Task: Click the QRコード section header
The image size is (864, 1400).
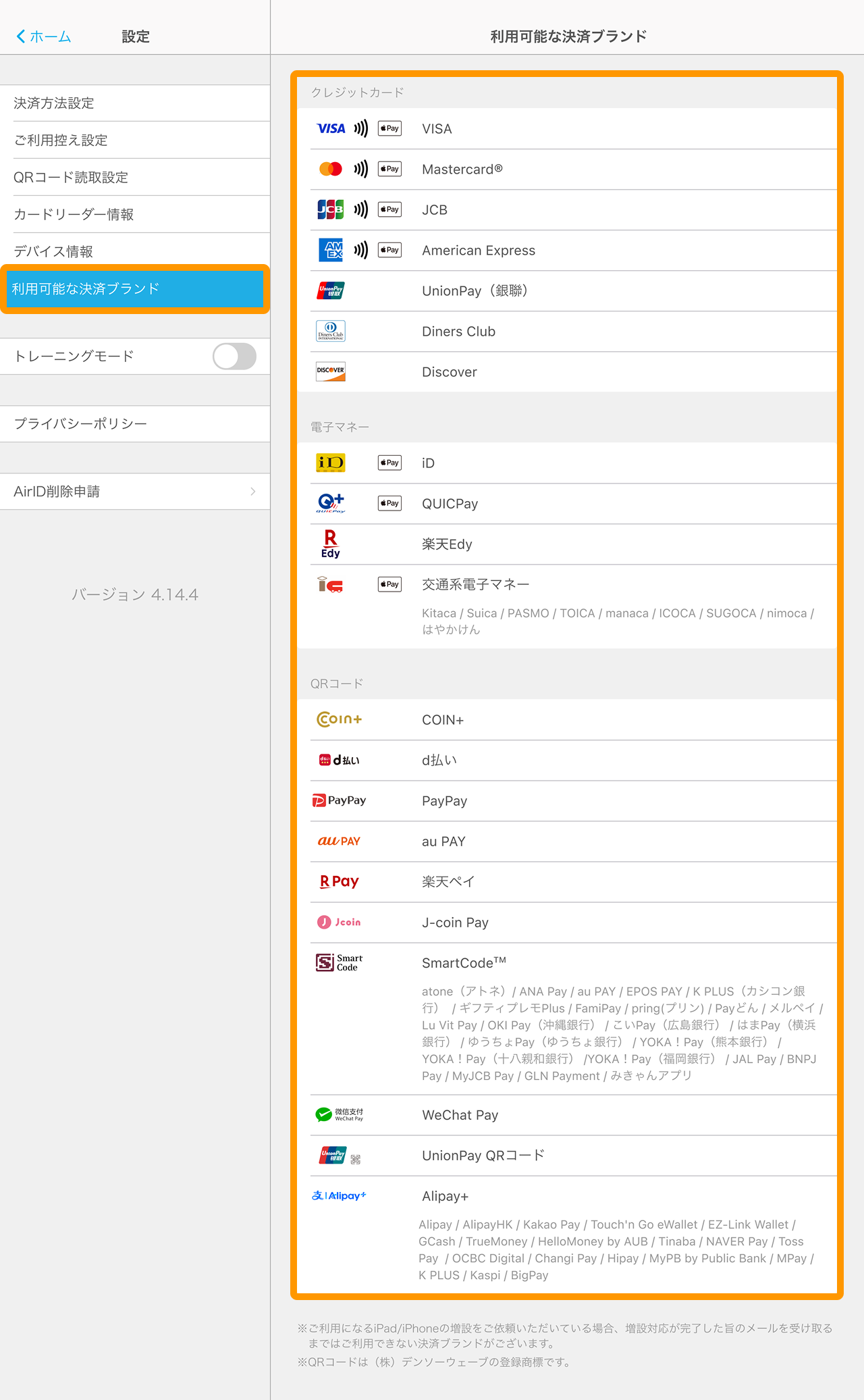Action: click(337, 683)
